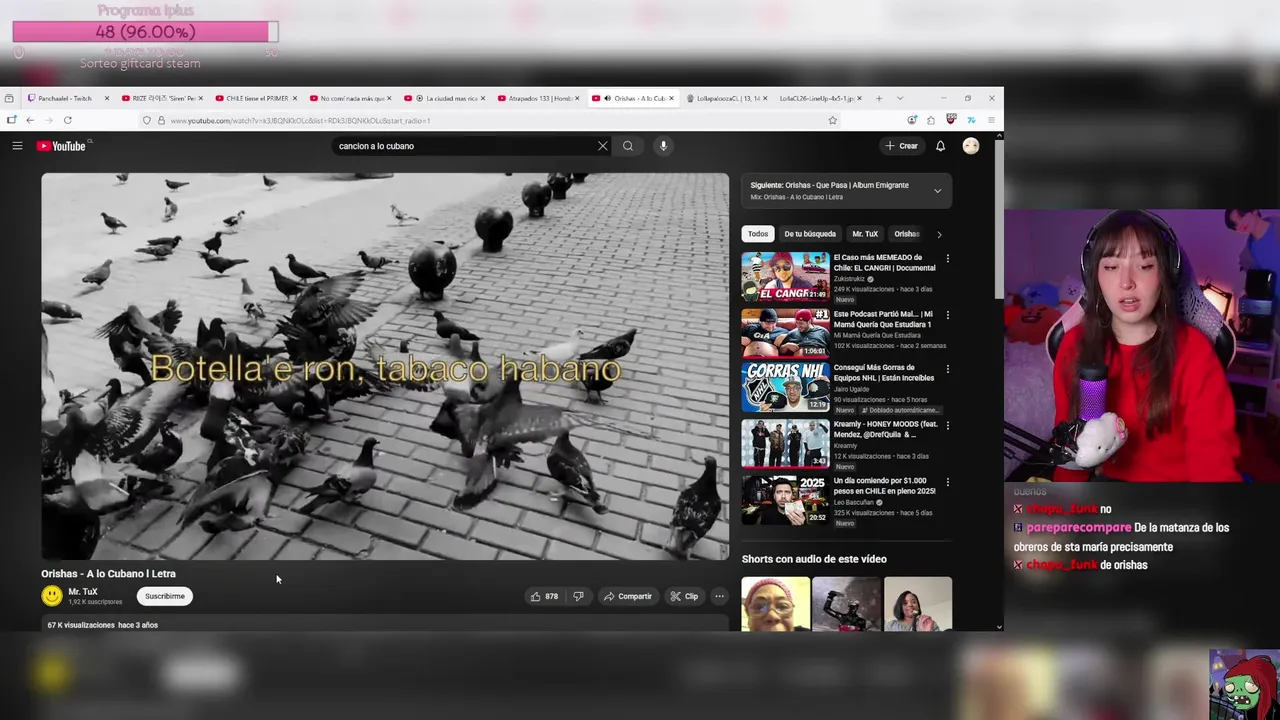Focus the YouTube search box

pos(465,146)
